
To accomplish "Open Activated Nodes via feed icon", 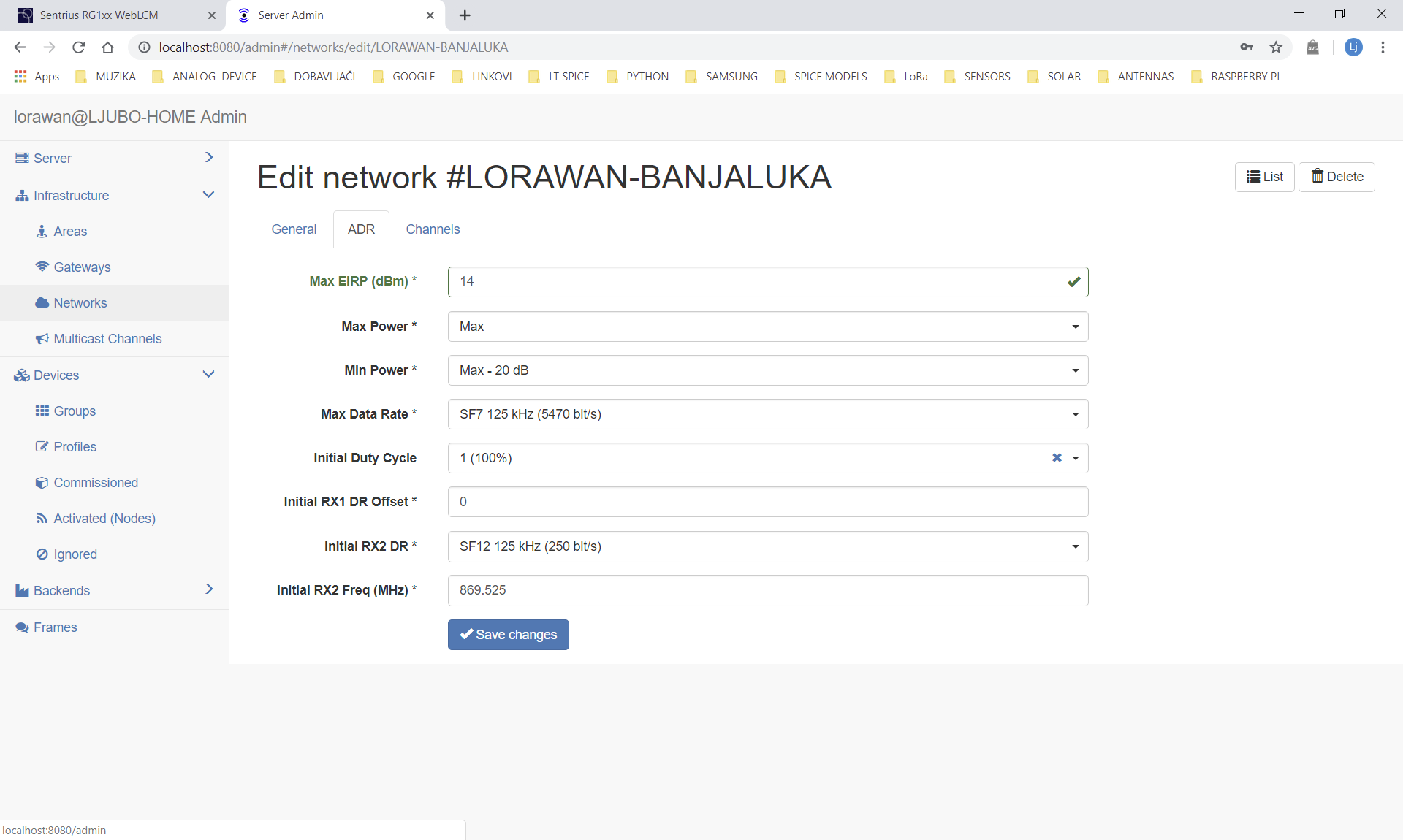I will [43, 518].
